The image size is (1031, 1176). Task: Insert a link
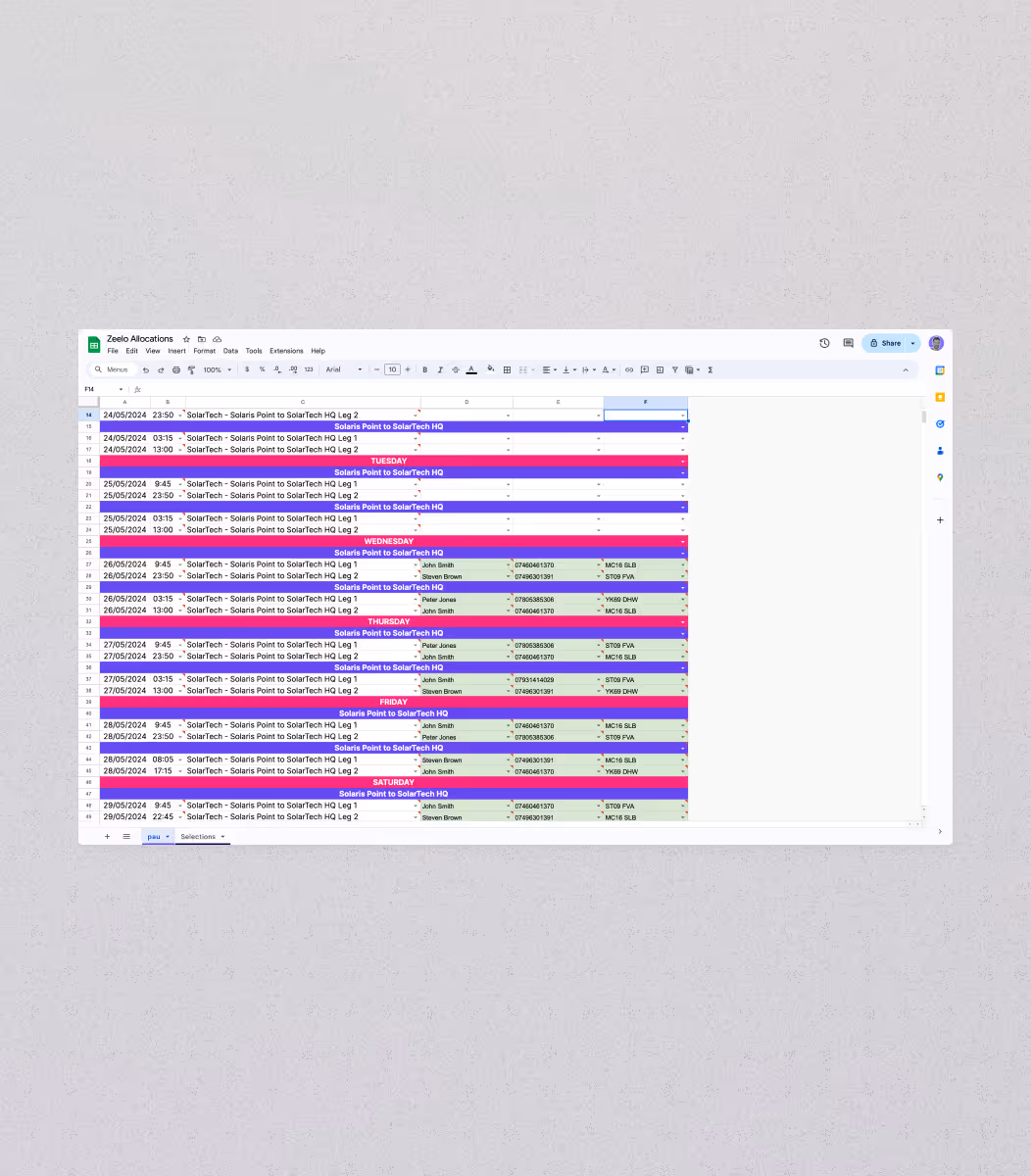[629, 369]
